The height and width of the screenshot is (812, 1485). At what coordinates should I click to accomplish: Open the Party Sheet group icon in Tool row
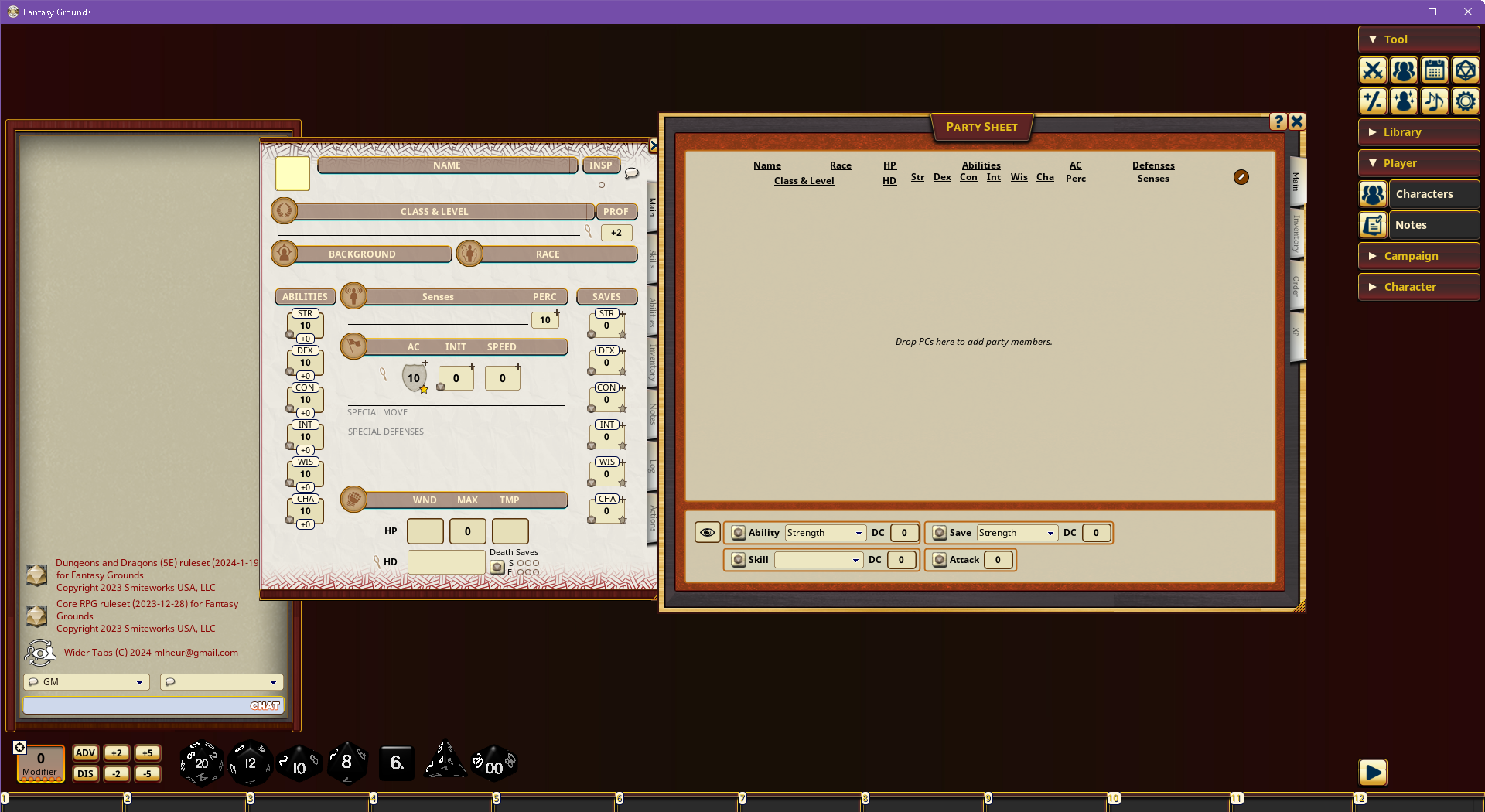[x=1404, y=70]
